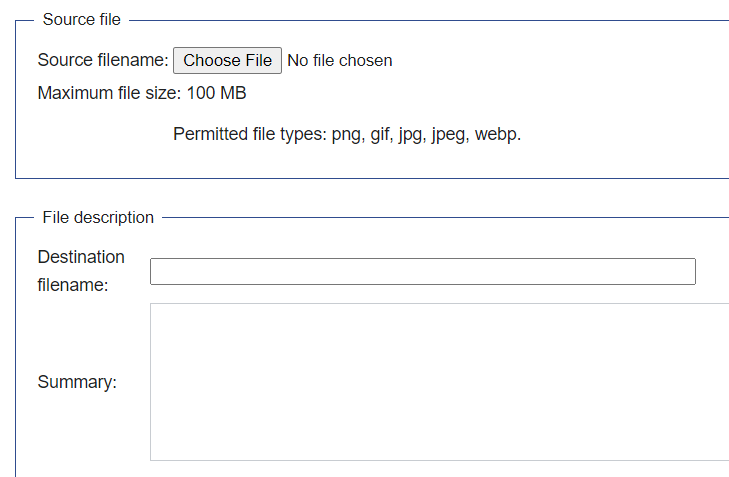The image size is (729, 477).
Task: Click the word "Permitted"
Action: (x=212, y=134)
